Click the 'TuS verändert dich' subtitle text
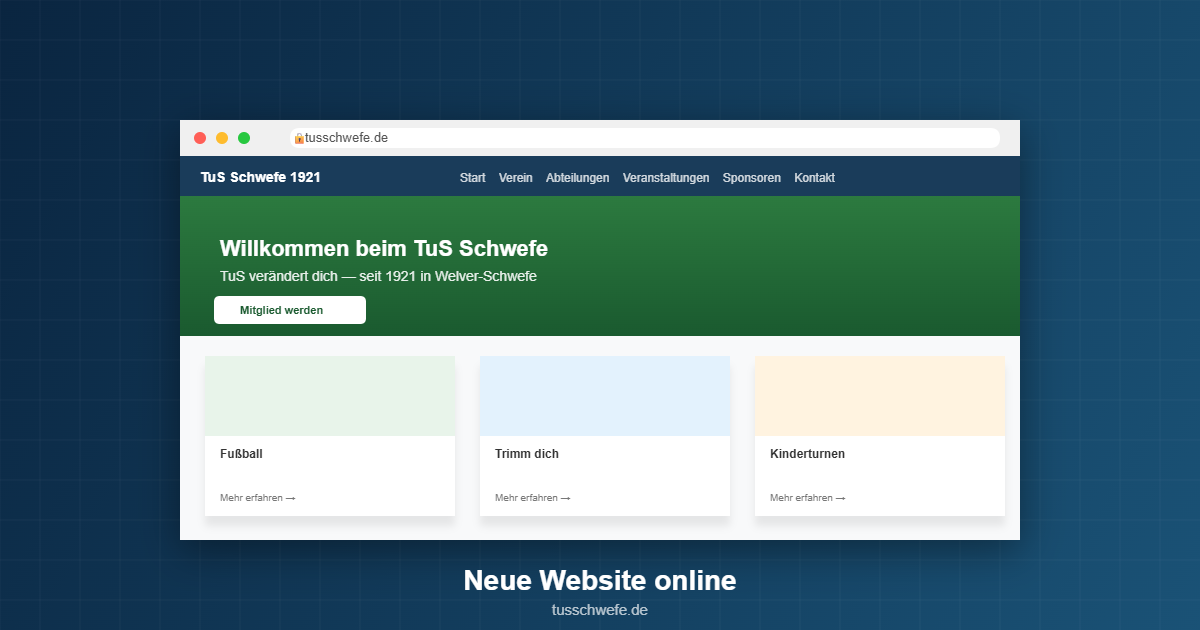This screenshot has width=1200, height=630. [378, 277]
